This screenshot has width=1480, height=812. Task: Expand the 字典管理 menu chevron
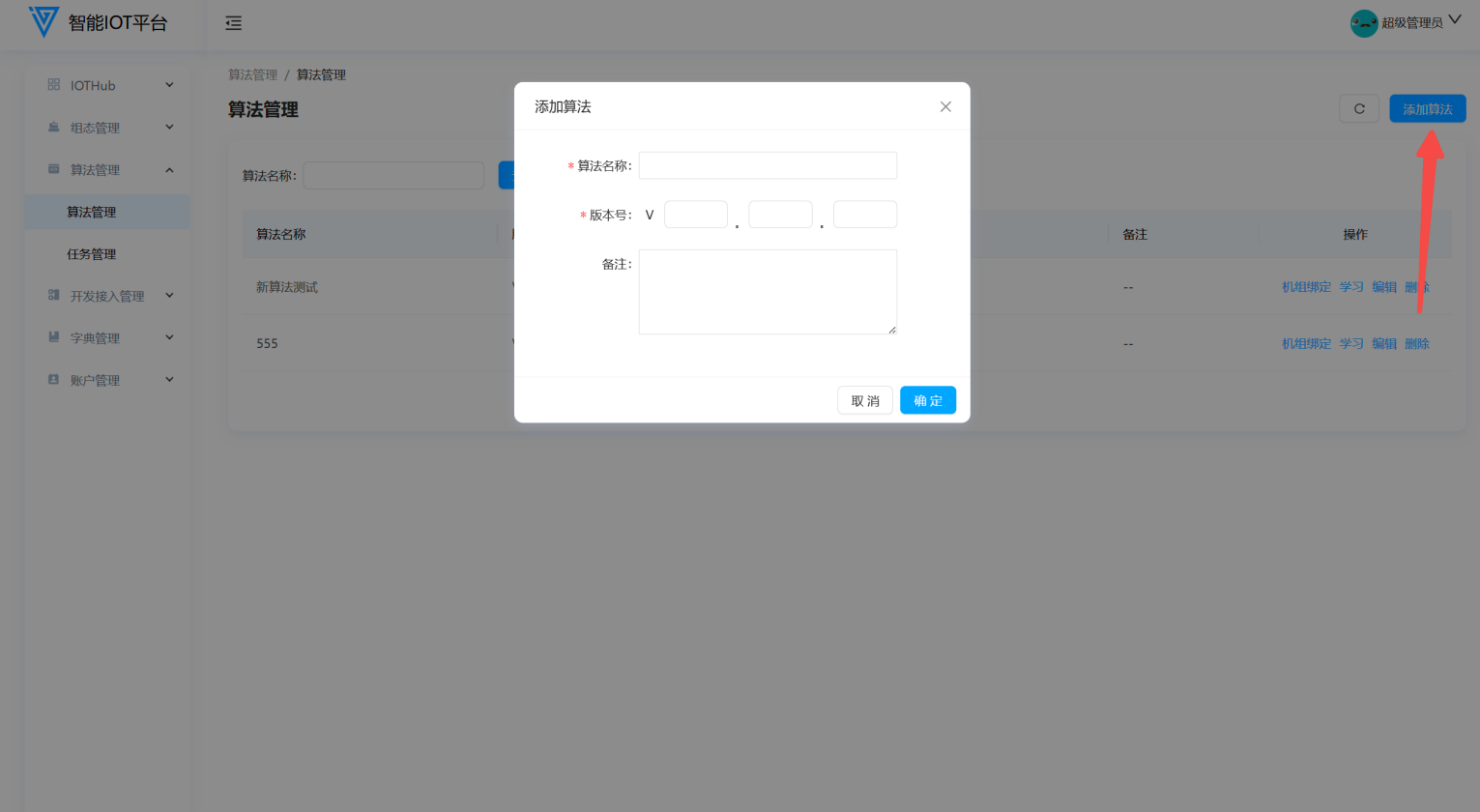tap(169, 337)
